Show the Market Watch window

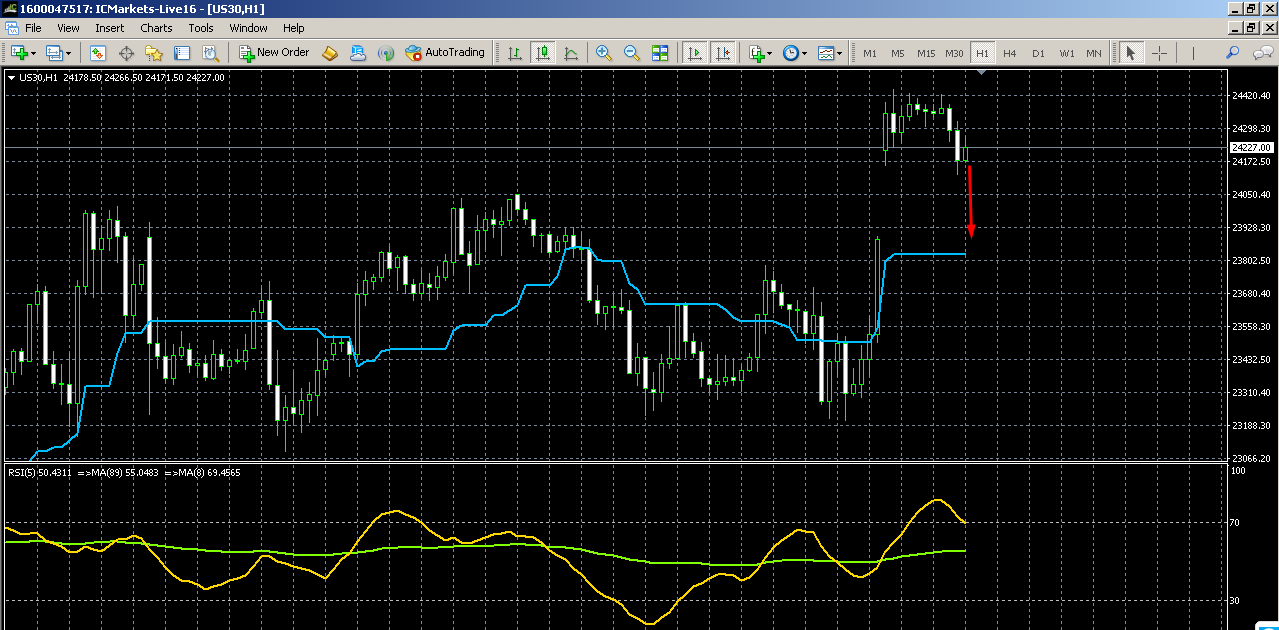coord(99,53)
